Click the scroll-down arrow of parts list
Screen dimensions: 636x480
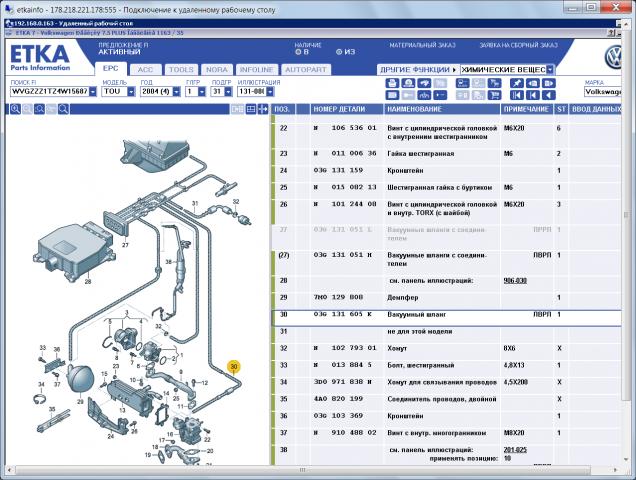point(627,459)
